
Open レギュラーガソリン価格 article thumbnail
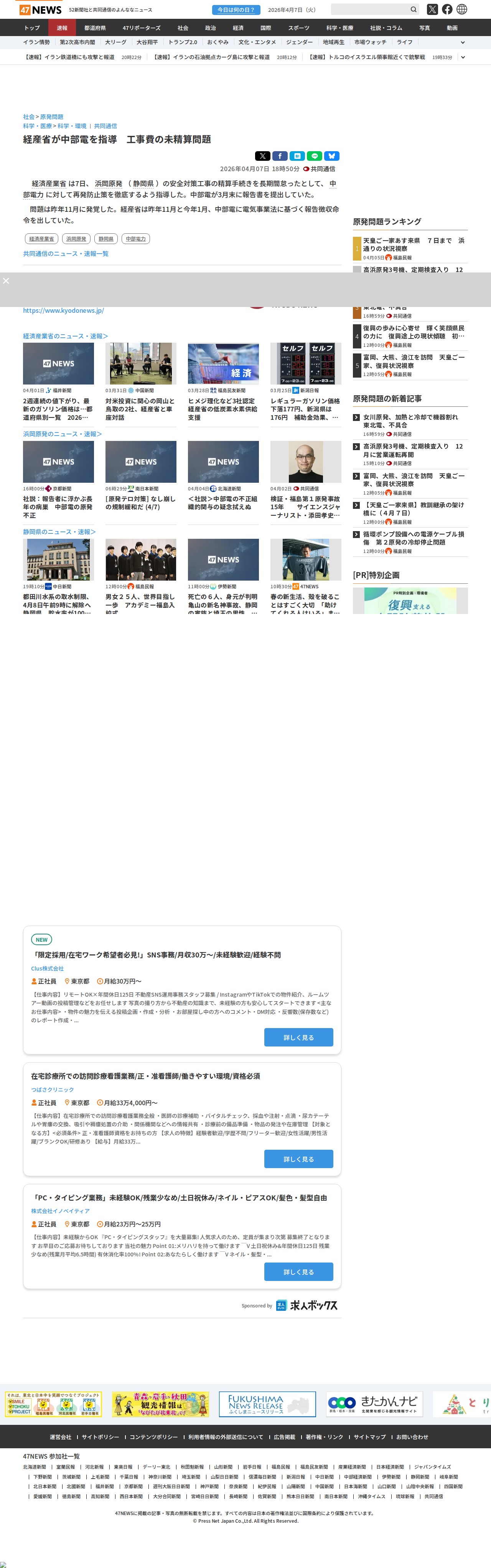[305, 363]
